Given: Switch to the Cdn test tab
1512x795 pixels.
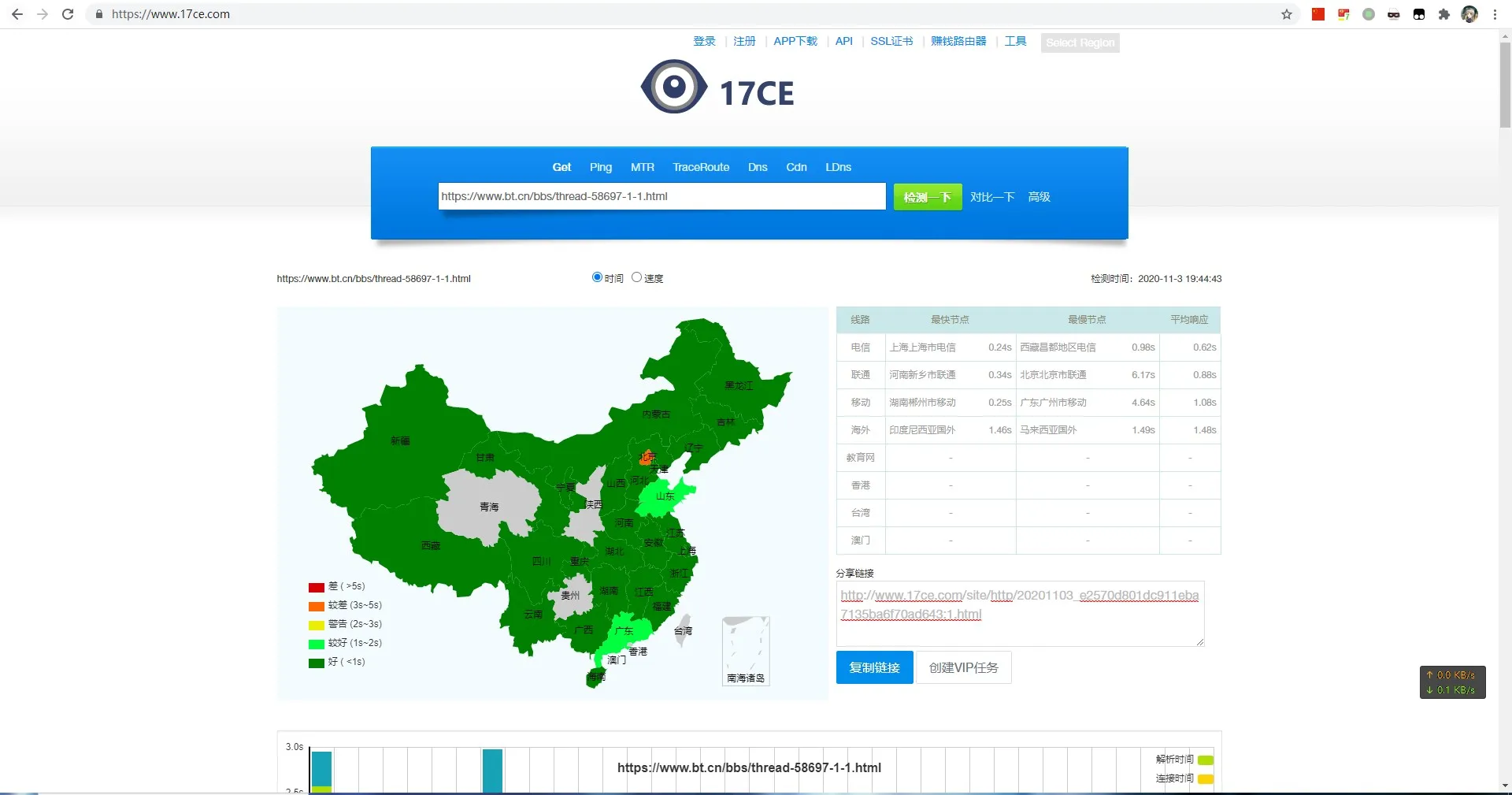Looking at the screenshot, I should 796,167.
